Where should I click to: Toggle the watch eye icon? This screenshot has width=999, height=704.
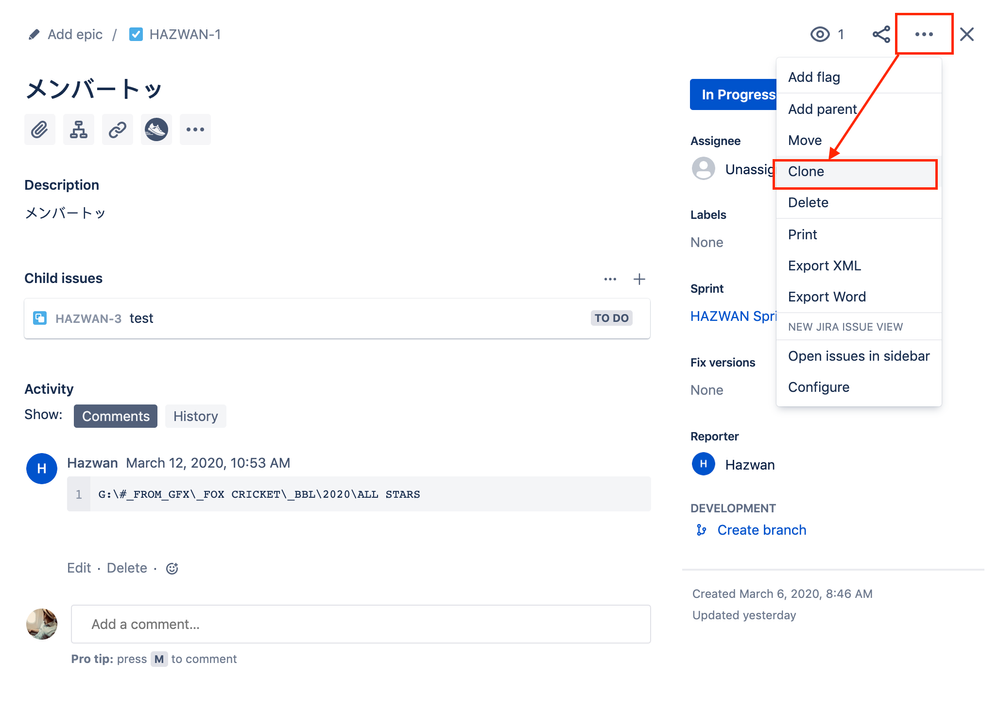point(820,34)
